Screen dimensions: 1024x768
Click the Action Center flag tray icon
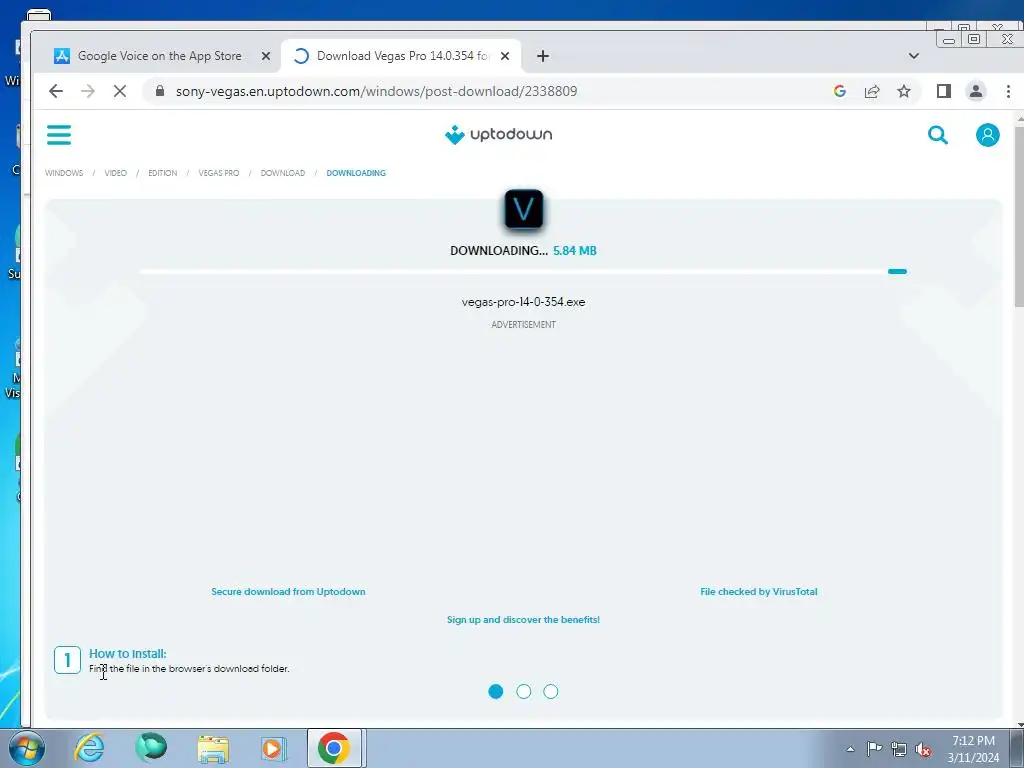[x=874, y=749]
